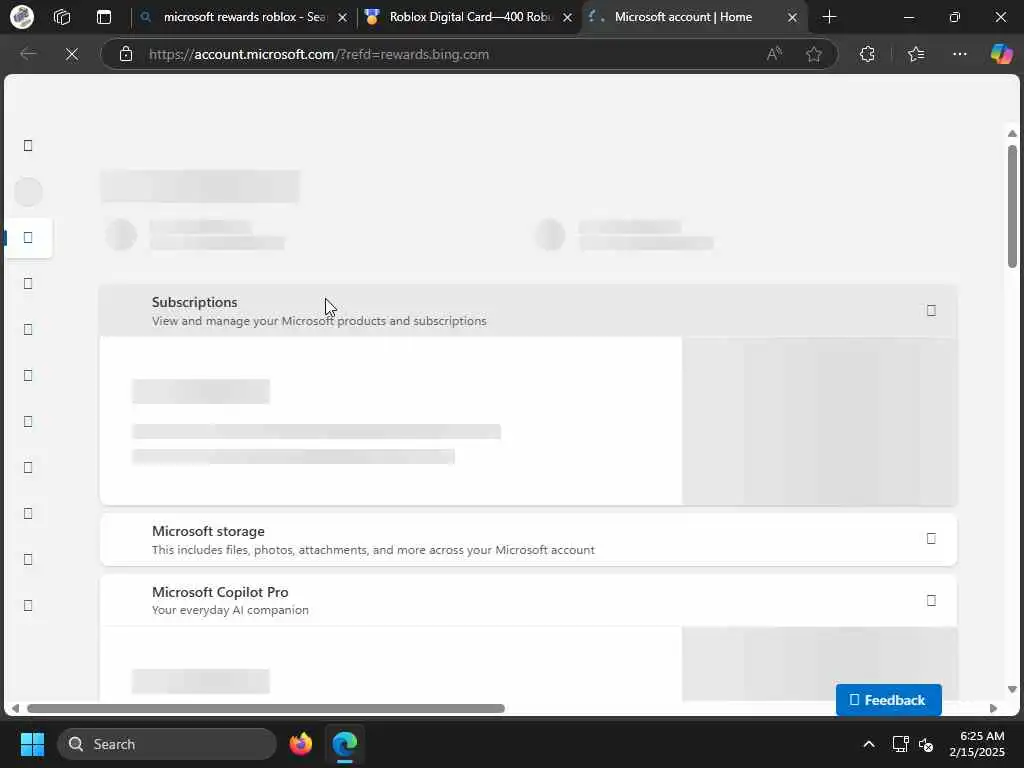Click the scroll left arrow of the page
The height and width of the screenshot is (768, 1024).
(x=15, y=709)
